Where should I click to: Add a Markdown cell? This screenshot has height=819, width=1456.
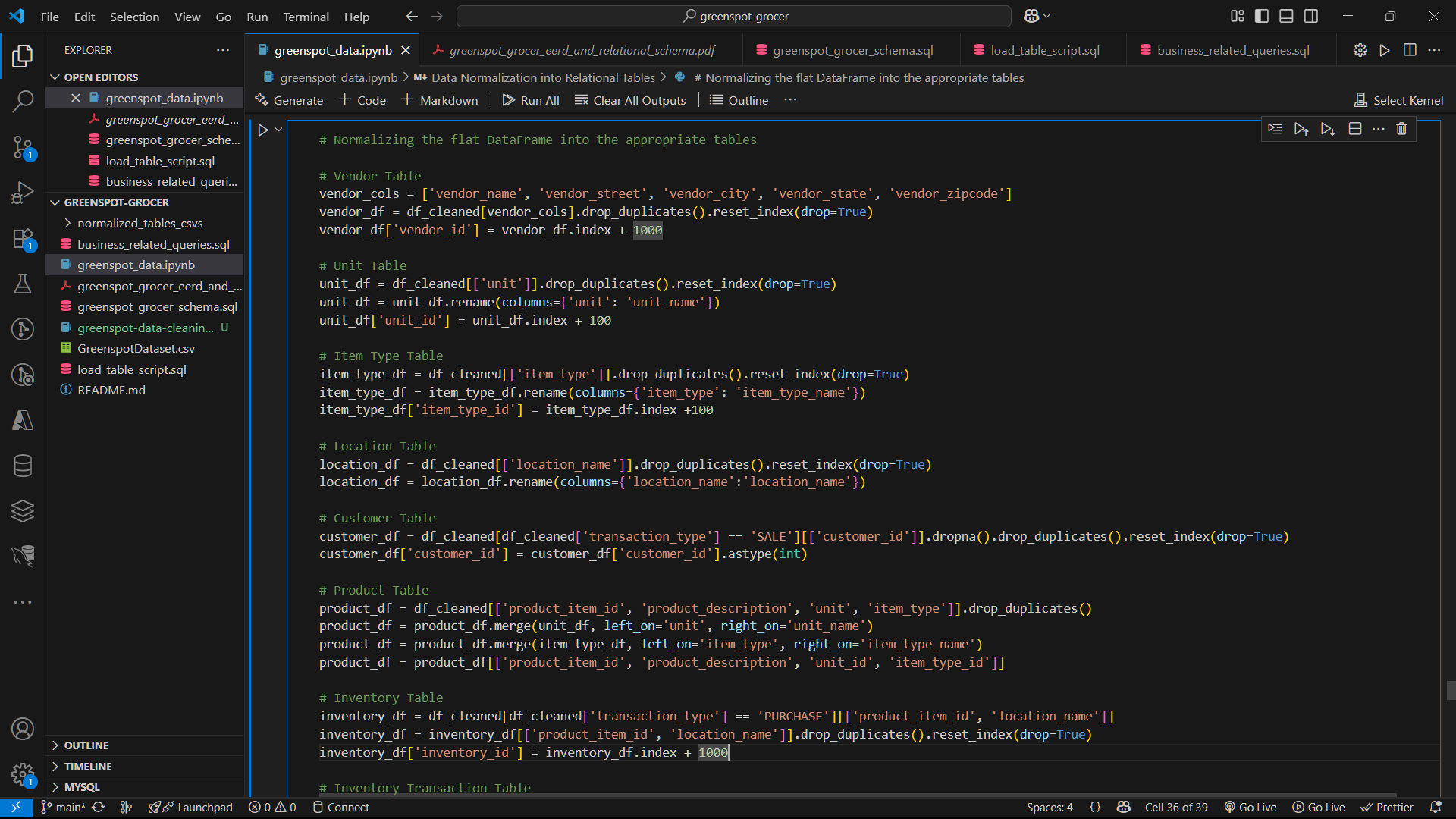tap(440, 100)
